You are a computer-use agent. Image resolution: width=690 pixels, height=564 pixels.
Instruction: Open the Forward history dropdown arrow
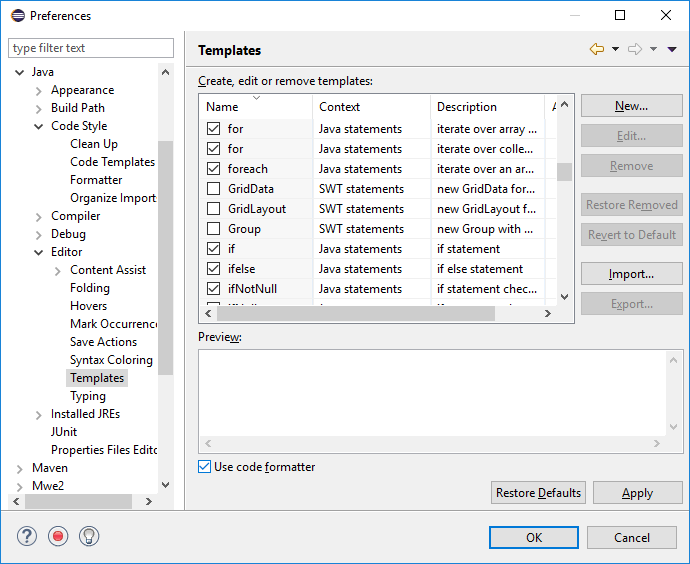pyautogui.click(x=653, y=49)
